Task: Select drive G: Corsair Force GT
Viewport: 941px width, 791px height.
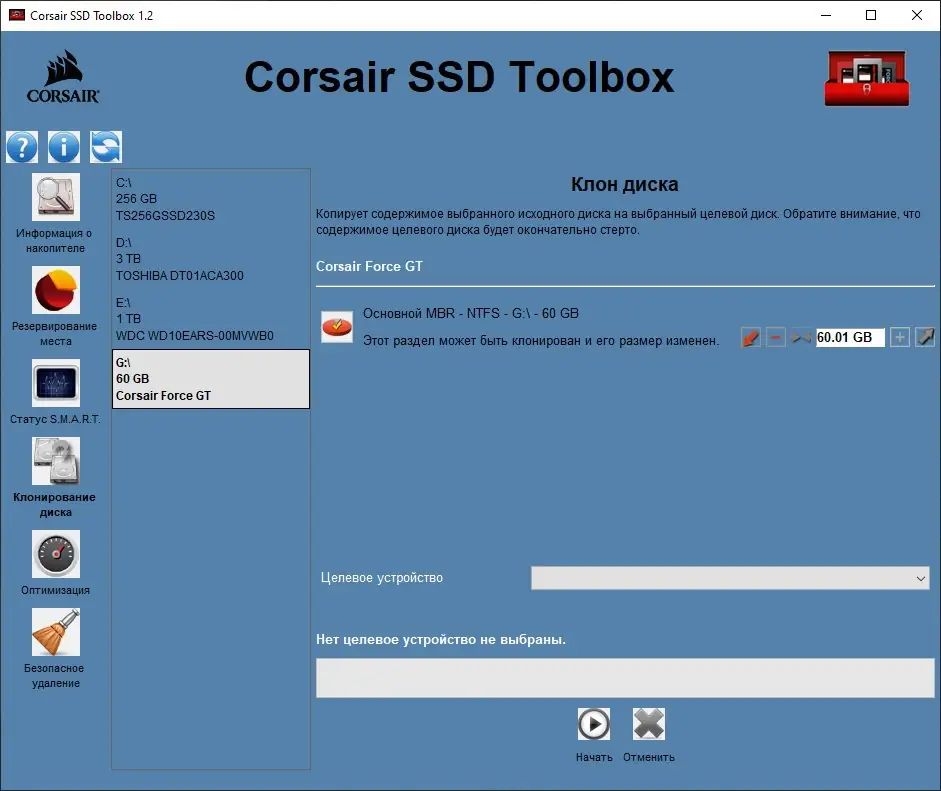Action: pyautogui.click(x=210, y=379)
